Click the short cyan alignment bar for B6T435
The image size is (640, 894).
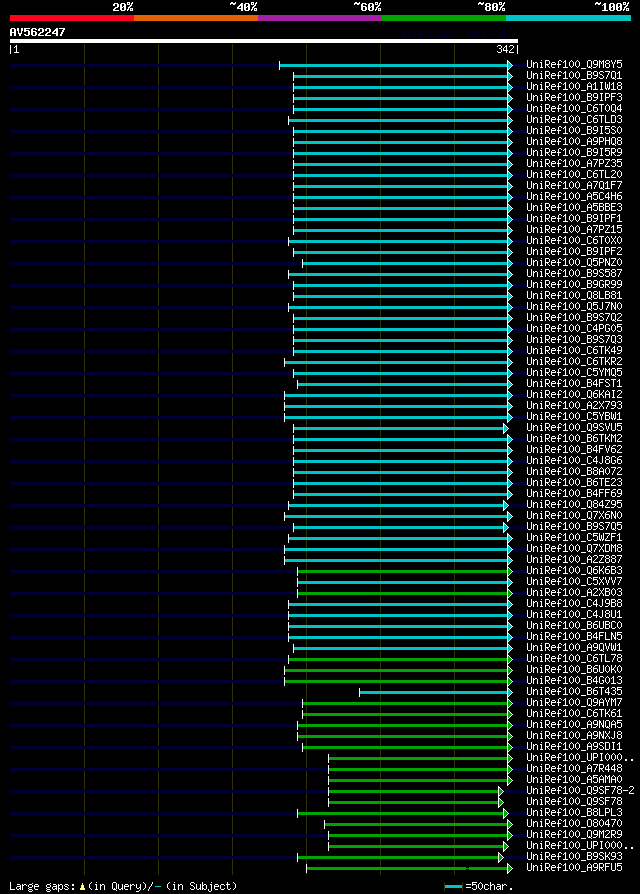[436, 693]
